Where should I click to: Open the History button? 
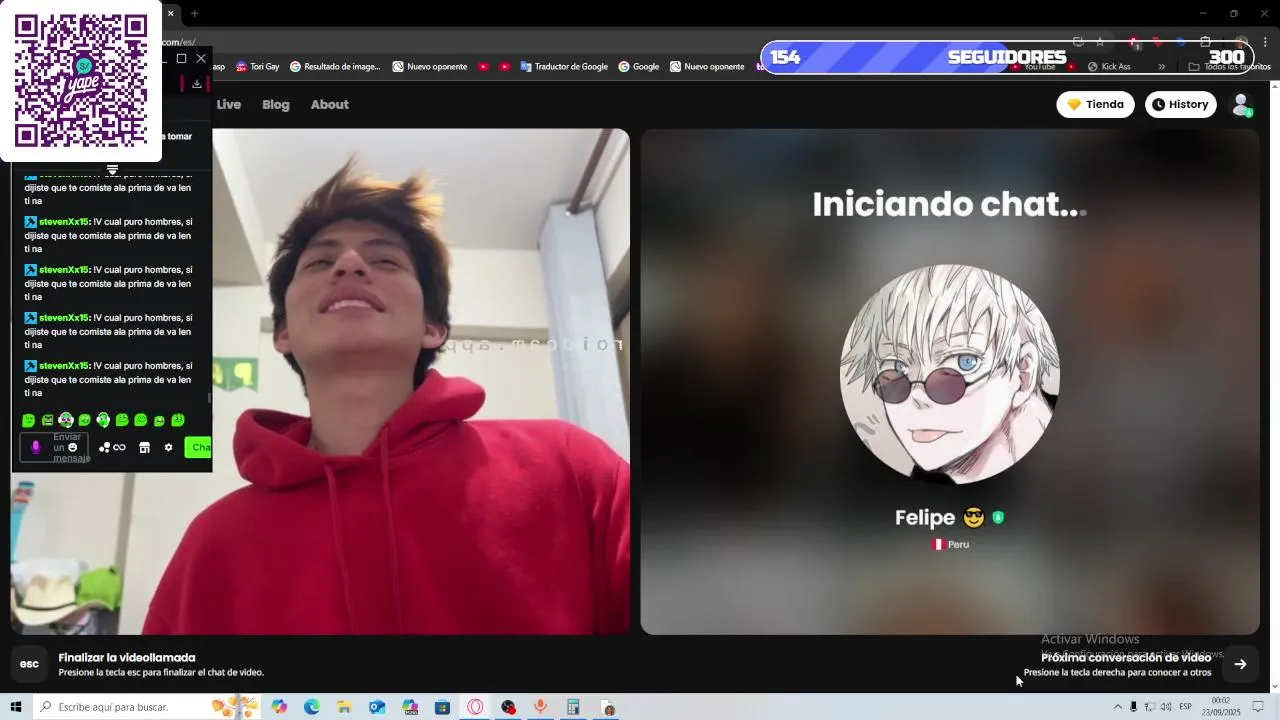pos(1180,104)
